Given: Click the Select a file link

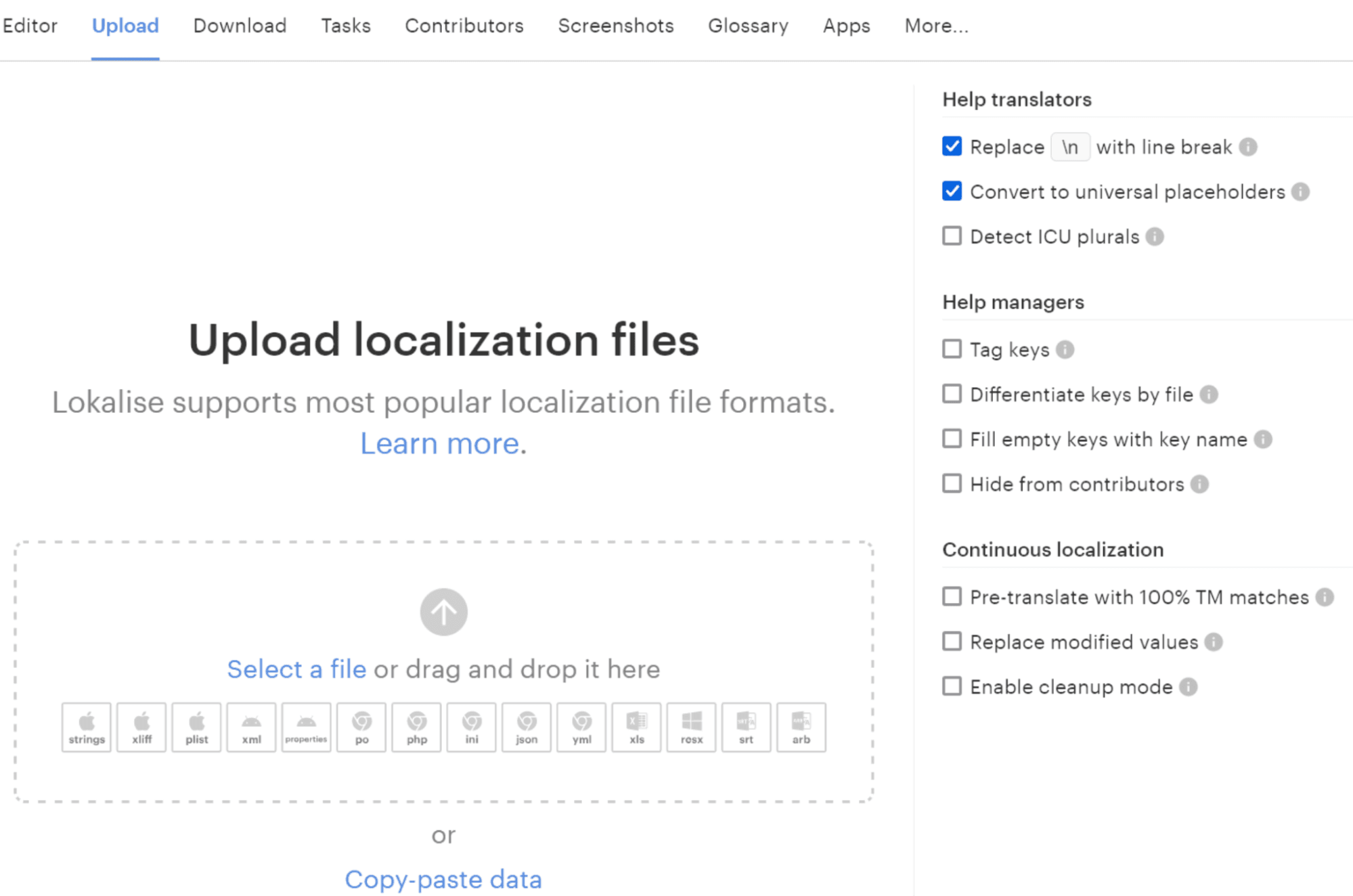Looking at the screenshot, I should tap(296, 669).
